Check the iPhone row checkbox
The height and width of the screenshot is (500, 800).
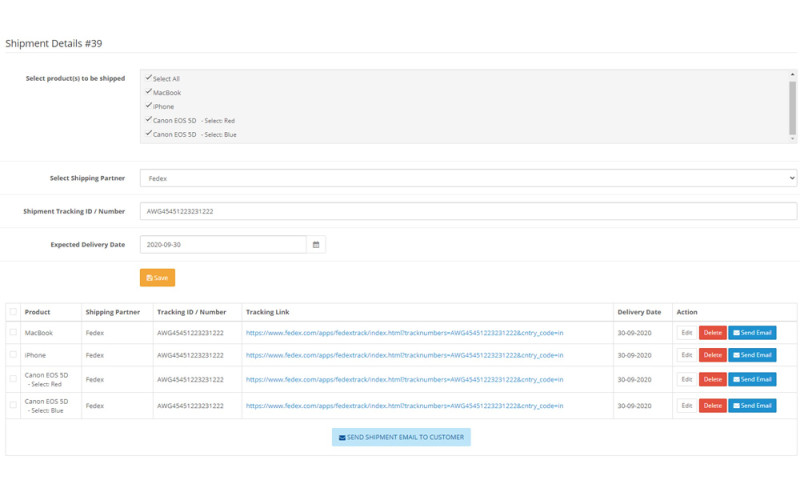coord(13,354)
